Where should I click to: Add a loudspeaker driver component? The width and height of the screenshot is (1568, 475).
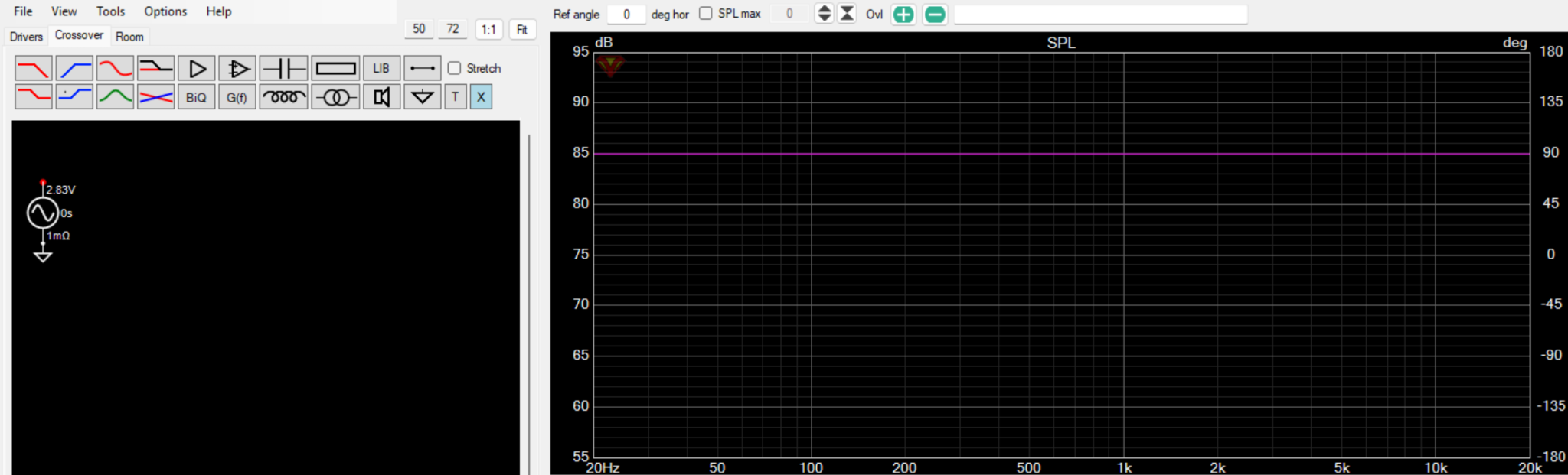381,97
